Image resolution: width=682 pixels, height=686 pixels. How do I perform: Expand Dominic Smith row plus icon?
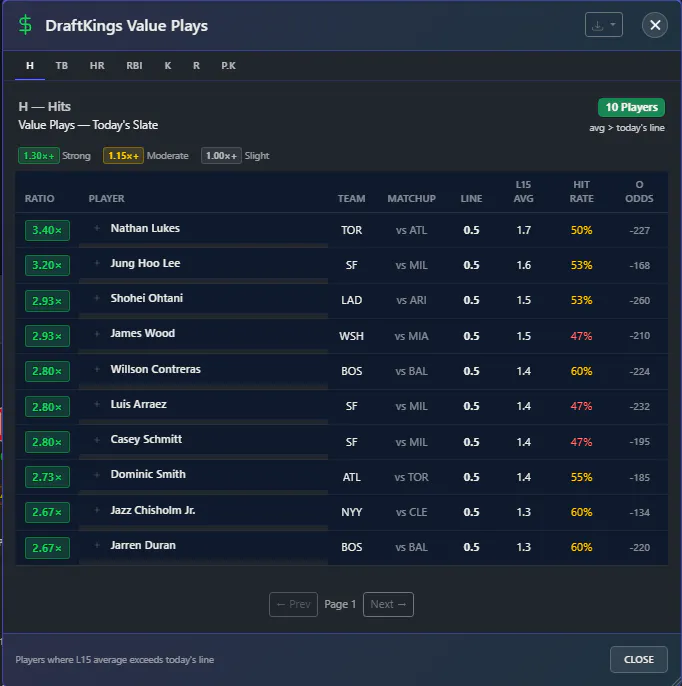pos(97,475)
